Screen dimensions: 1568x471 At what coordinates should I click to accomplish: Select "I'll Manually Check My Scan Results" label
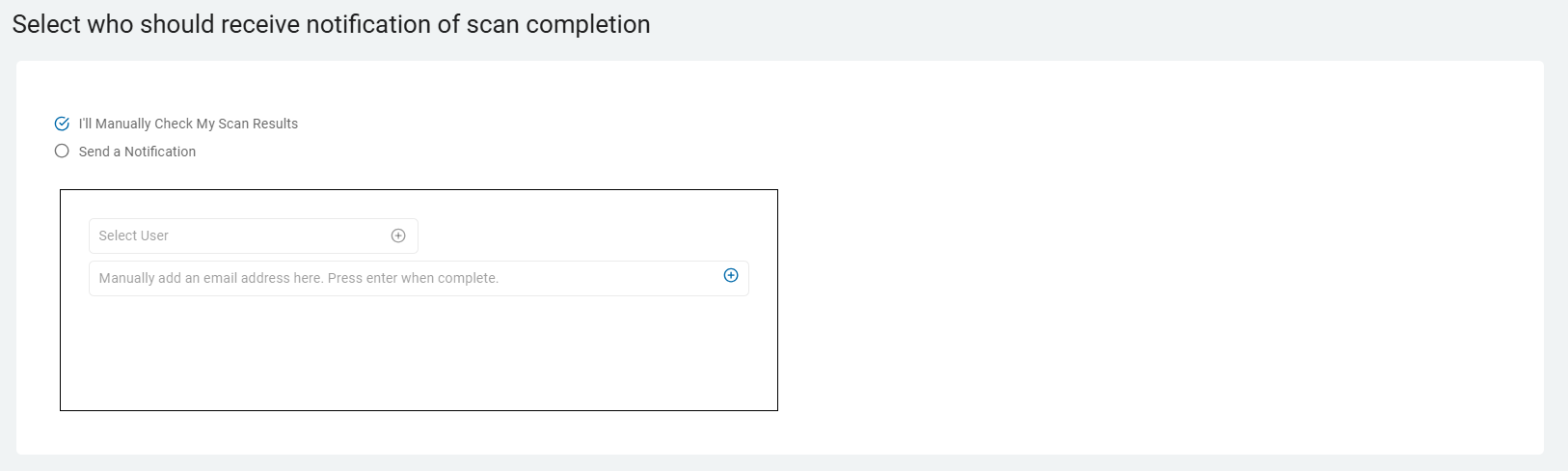pos(188,124)
